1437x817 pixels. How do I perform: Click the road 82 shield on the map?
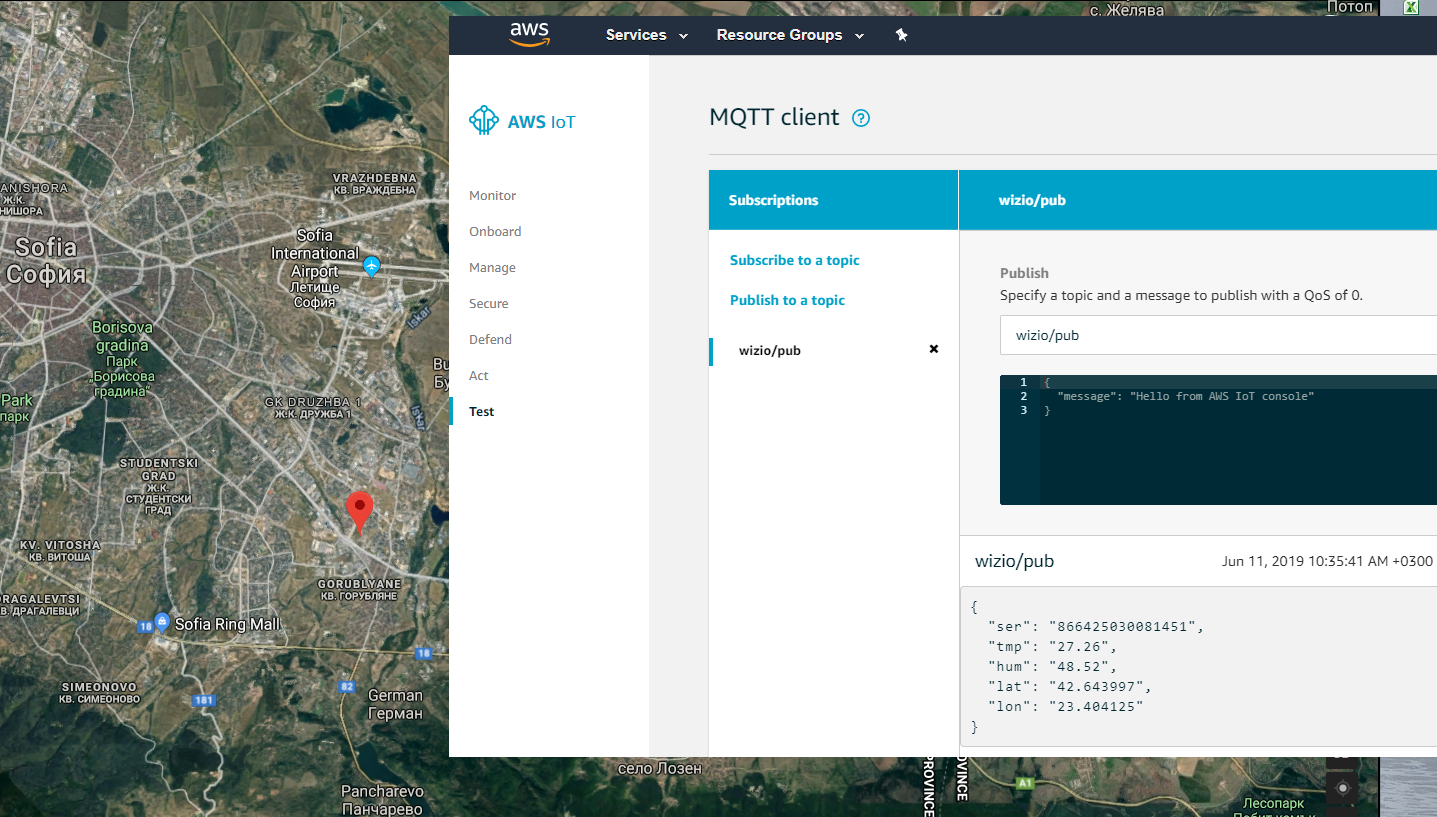point(347,686)
